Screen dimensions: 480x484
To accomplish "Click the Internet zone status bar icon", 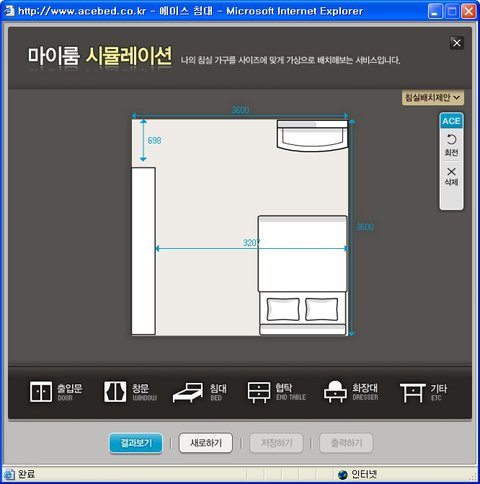I will tap(342, 474).
